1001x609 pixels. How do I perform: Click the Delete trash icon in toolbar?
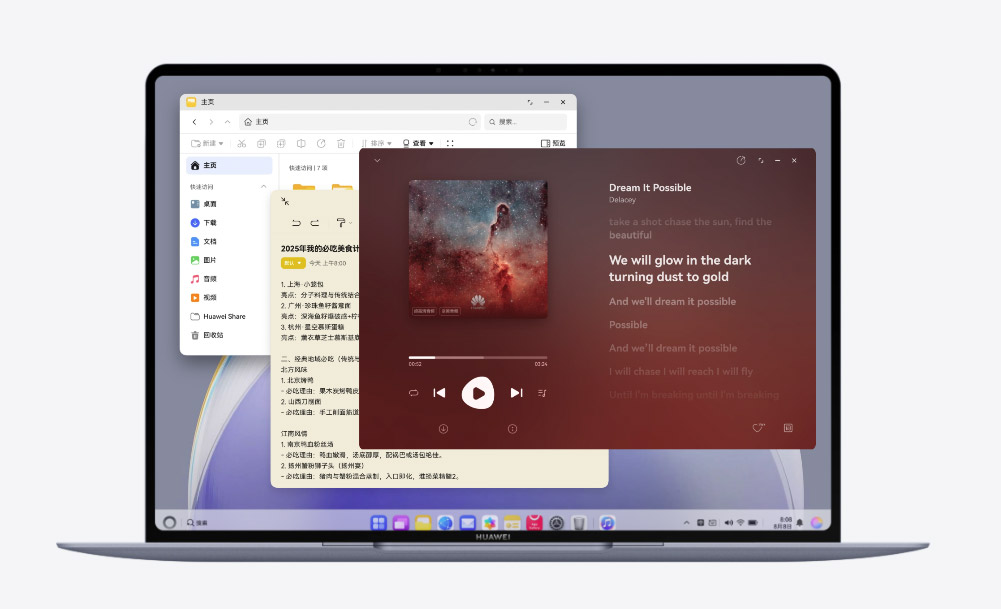point(341,143)
